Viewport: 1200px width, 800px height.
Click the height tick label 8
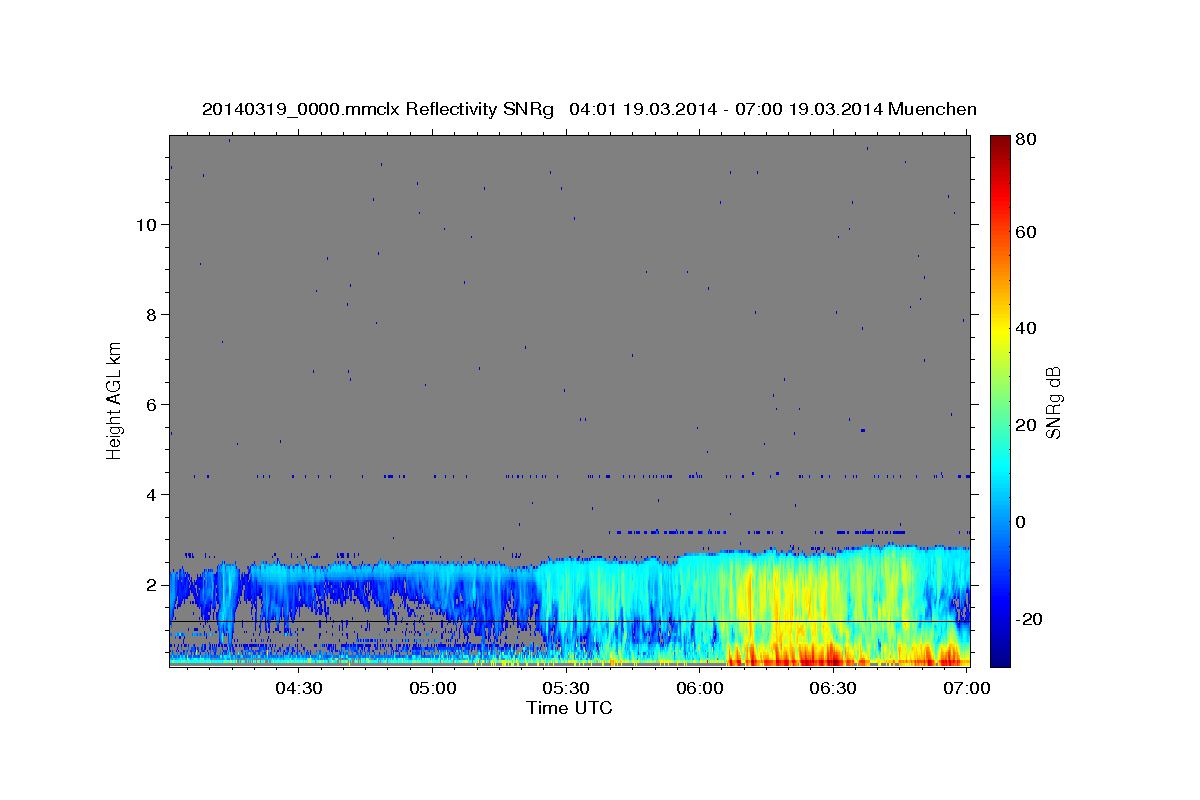tap(152, 315)
